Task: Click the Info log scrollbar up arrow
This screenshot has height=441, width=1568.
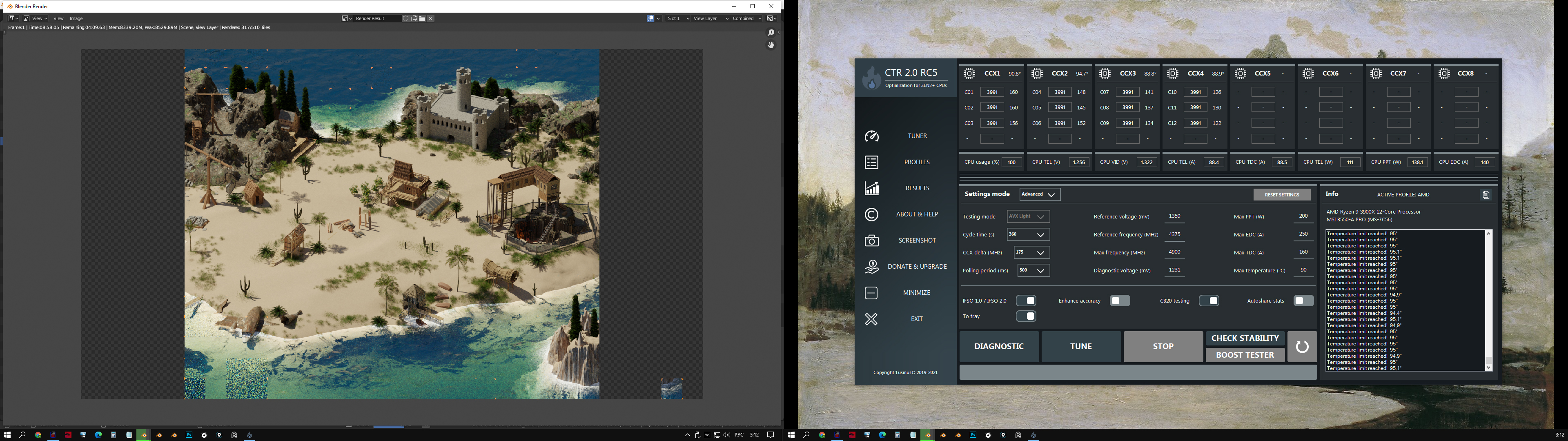Action: click(x=1489, y=233)
